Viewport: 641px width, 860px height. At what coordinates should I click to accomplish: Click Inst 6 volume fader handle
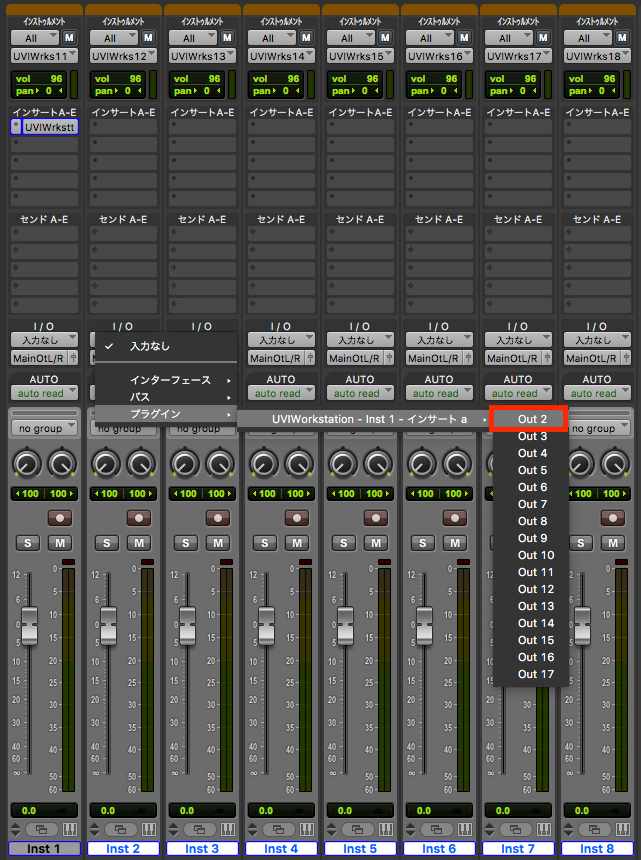[x=424, y=626]
